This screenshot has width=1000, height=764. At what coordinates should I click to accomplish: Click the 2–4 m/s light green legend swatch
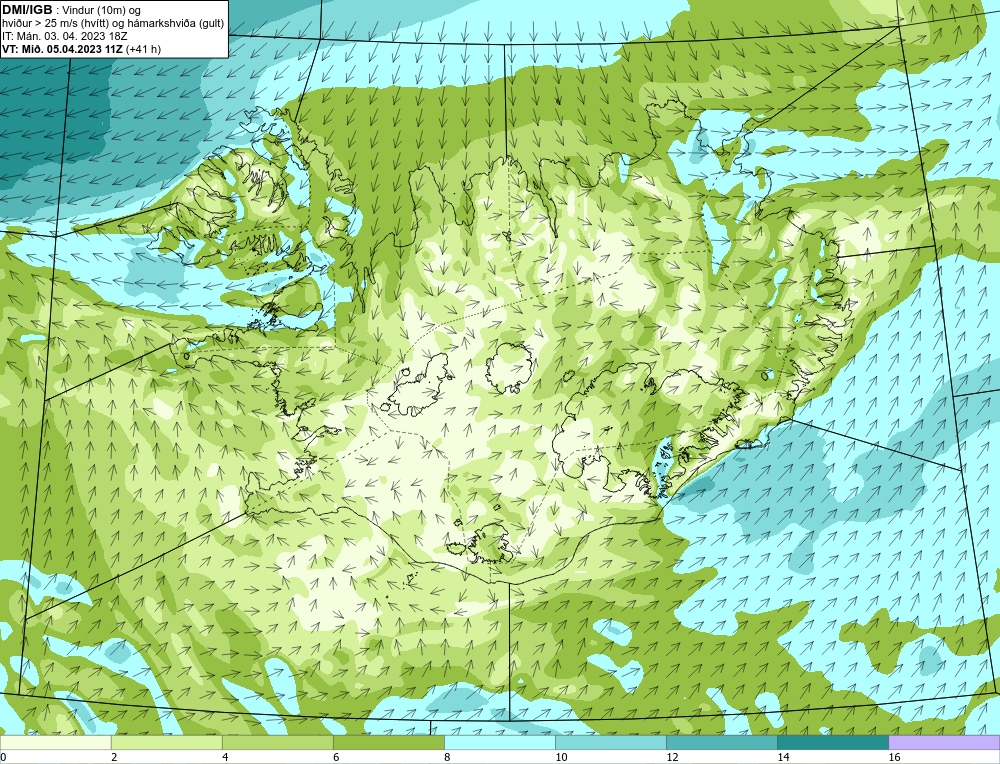click(x=166, y=742)
